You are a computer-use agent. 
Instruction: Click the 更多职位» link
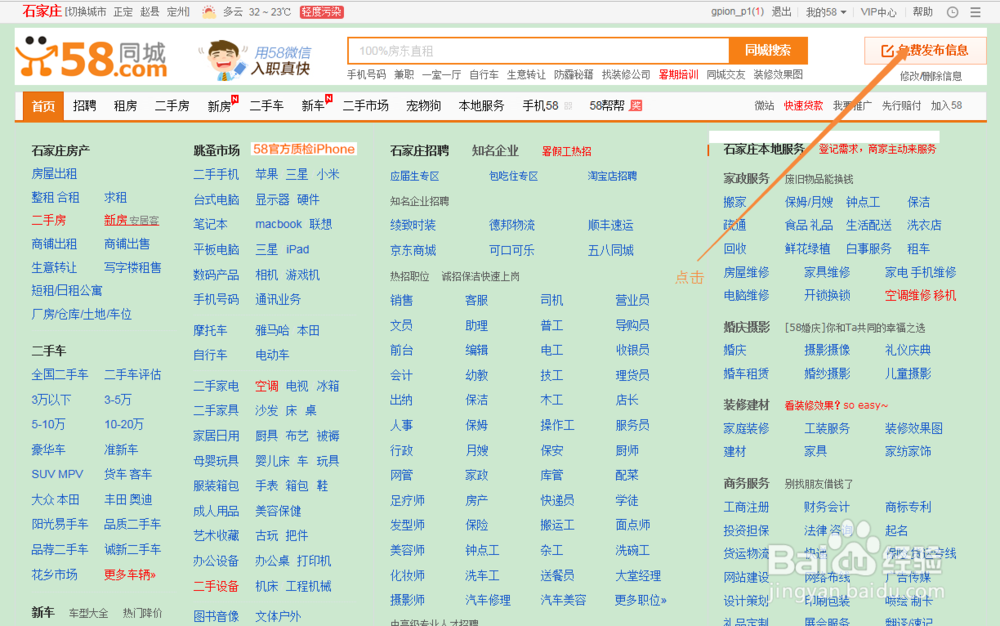click(641, 600)
